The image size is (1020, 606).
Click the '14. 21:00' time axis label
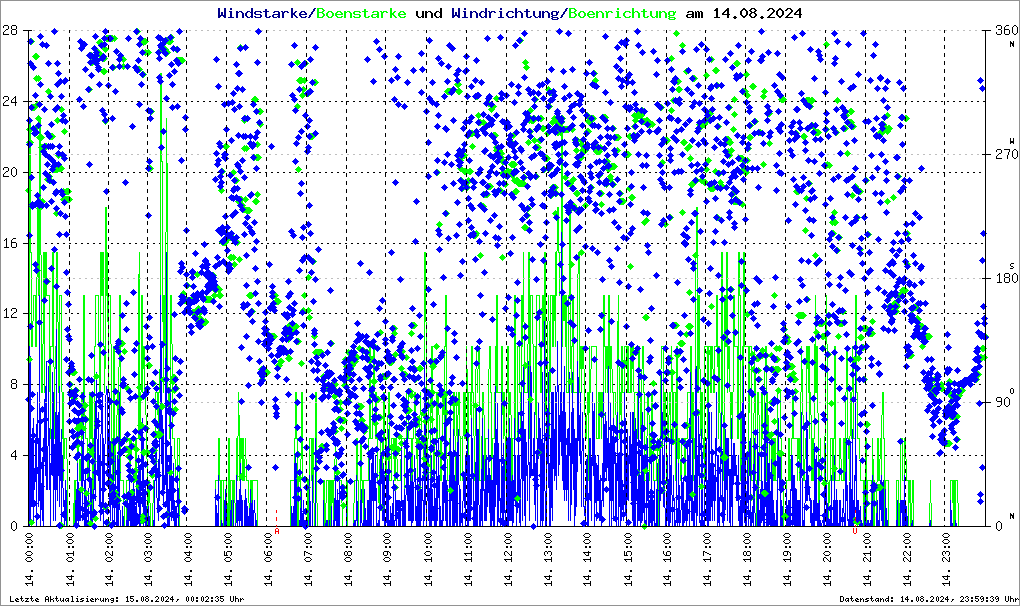tap(866, 560)
